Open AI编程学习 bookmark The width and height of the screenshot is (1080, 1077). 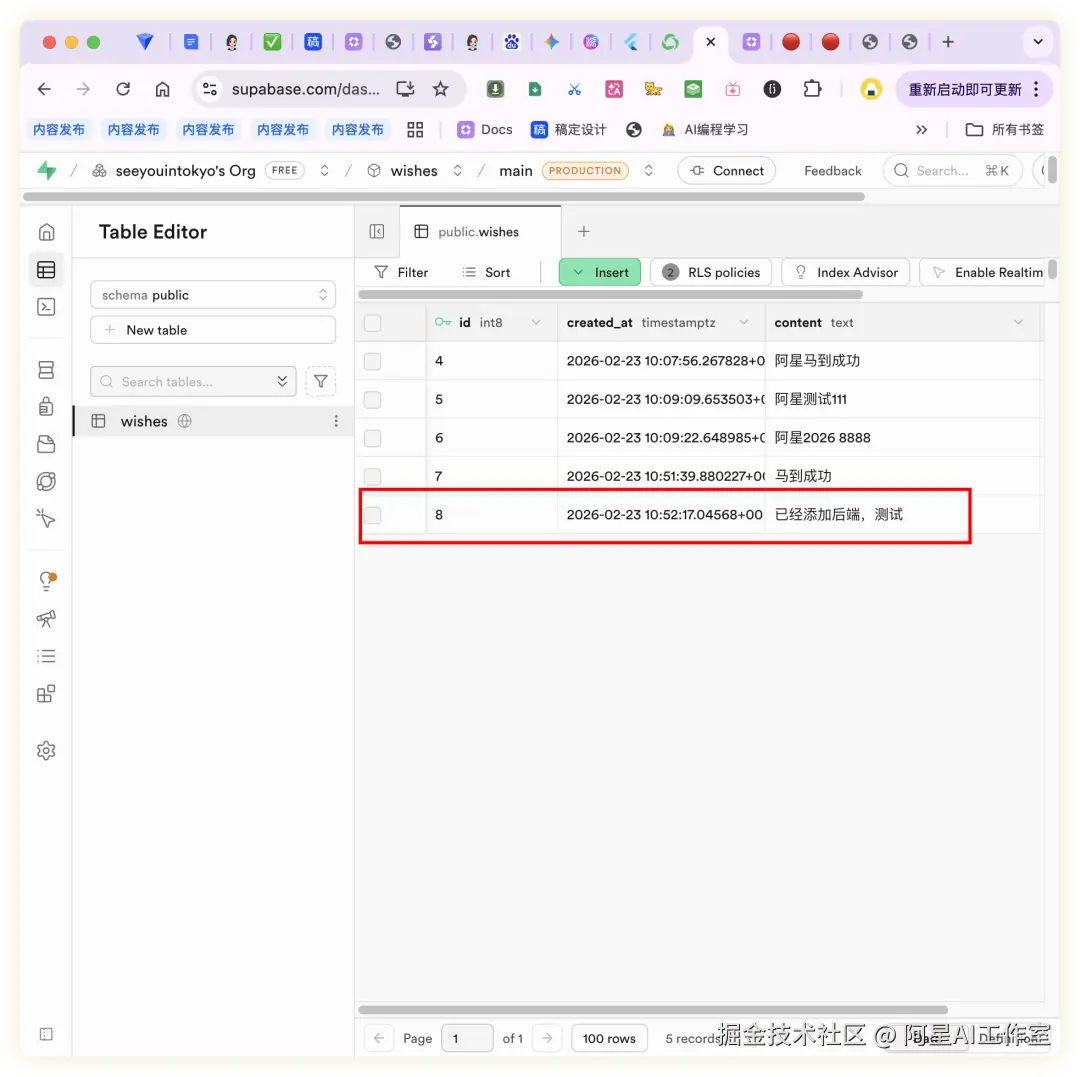[x=705, y=129]
